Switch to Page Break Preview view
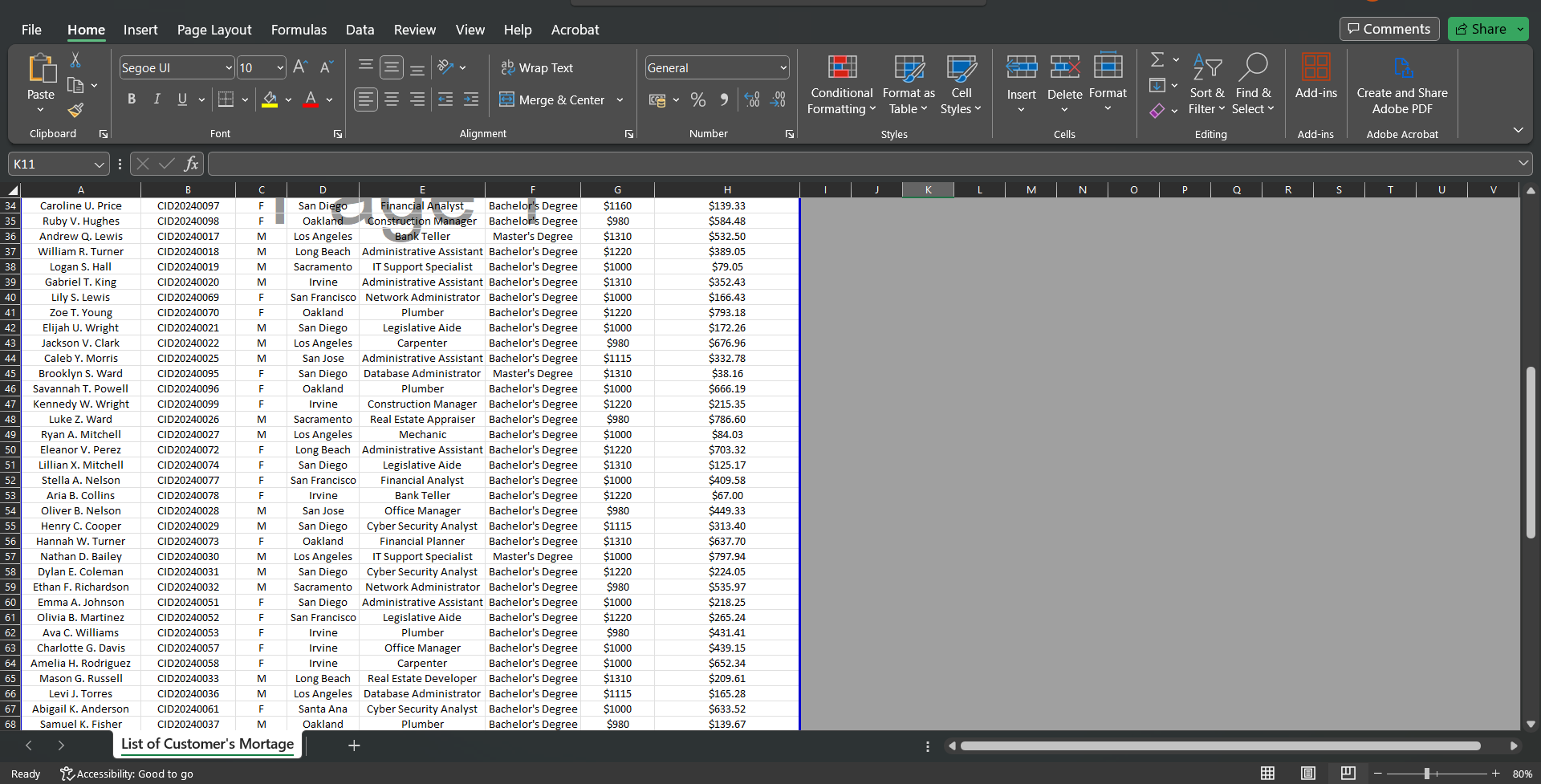The height and width of the screenshot is (784, 1541). pyautogui.click(x=1348, y=773)
